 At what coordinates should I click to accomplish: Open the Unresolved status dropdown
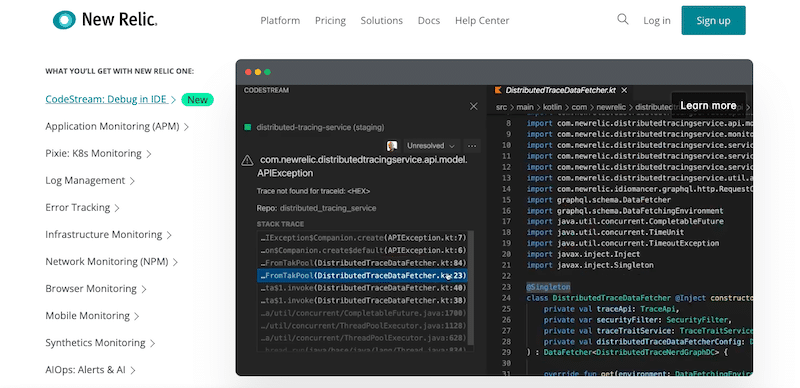431,146
